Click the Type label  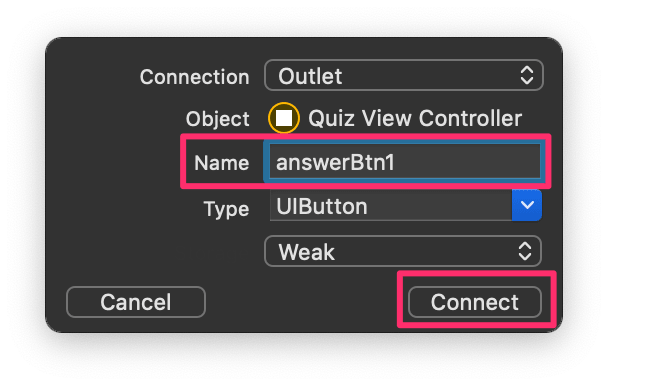point(226,209)
